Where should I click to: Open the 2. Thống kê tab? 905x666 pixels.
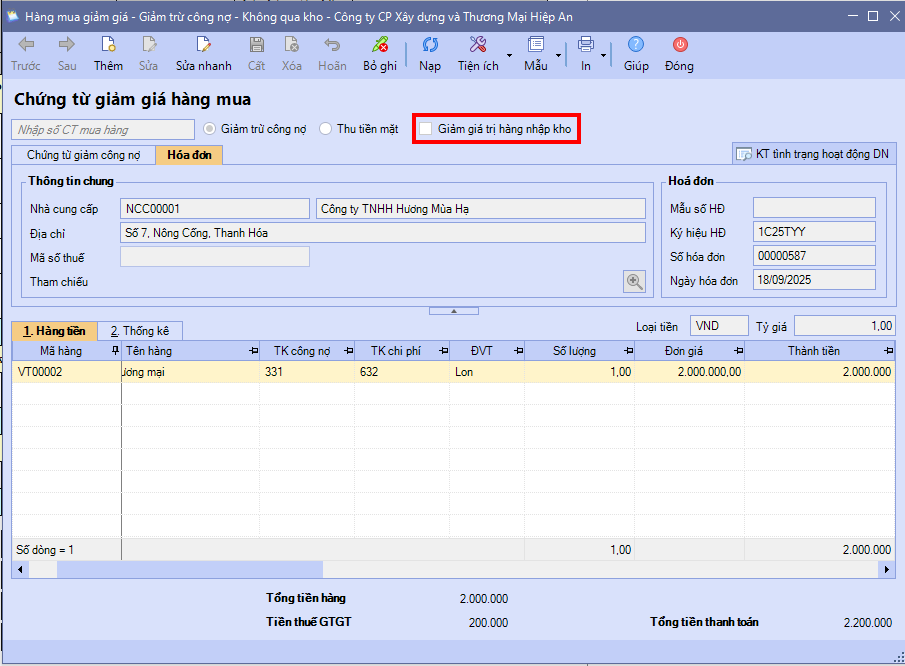click(x=140, y=331)
